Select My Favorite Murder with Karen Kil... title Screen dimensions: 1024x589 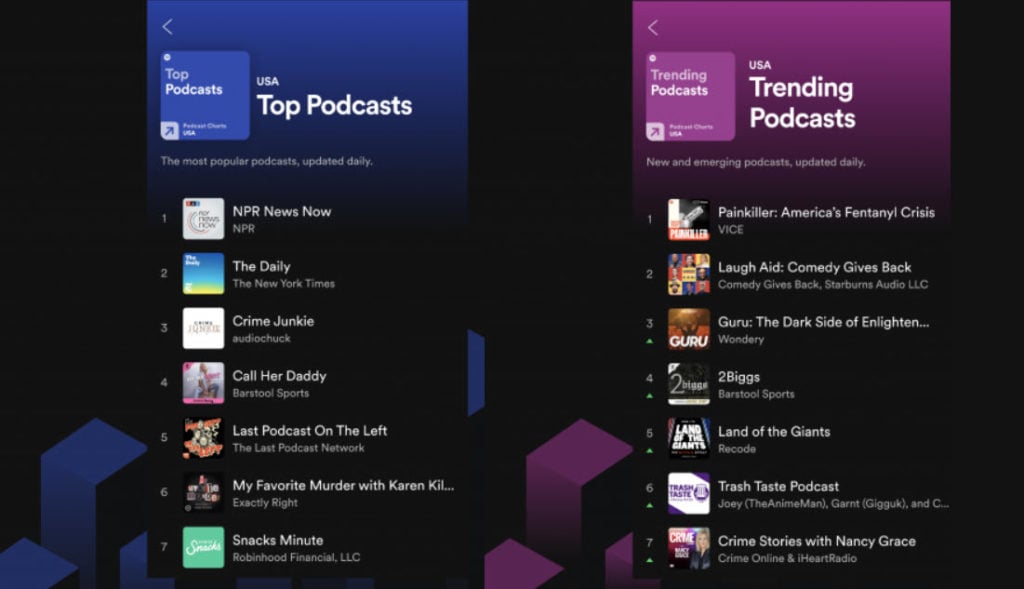(x=344, y=486)
